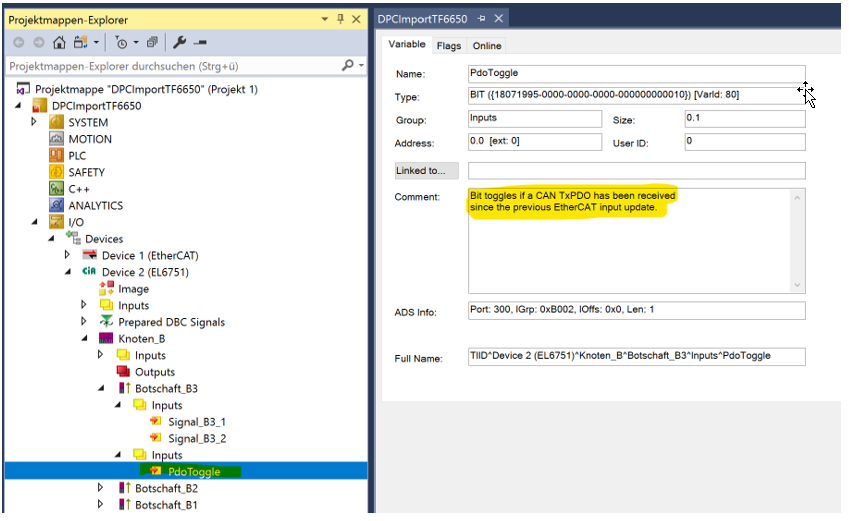Click the preview selected items dash icon

pos(200,42)
